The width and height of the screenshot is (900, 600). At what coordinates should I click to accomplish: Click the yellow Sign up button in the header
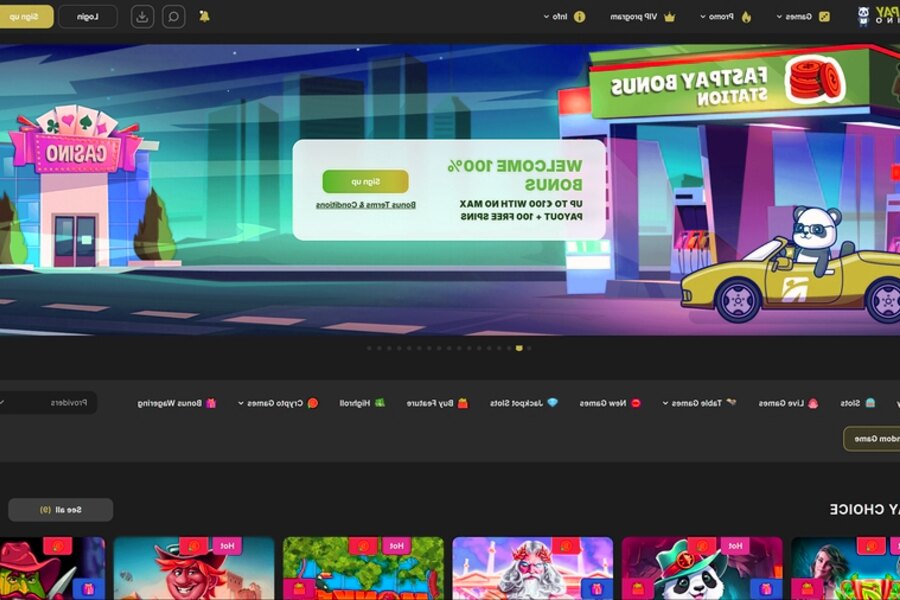click(x=25, y=17)
